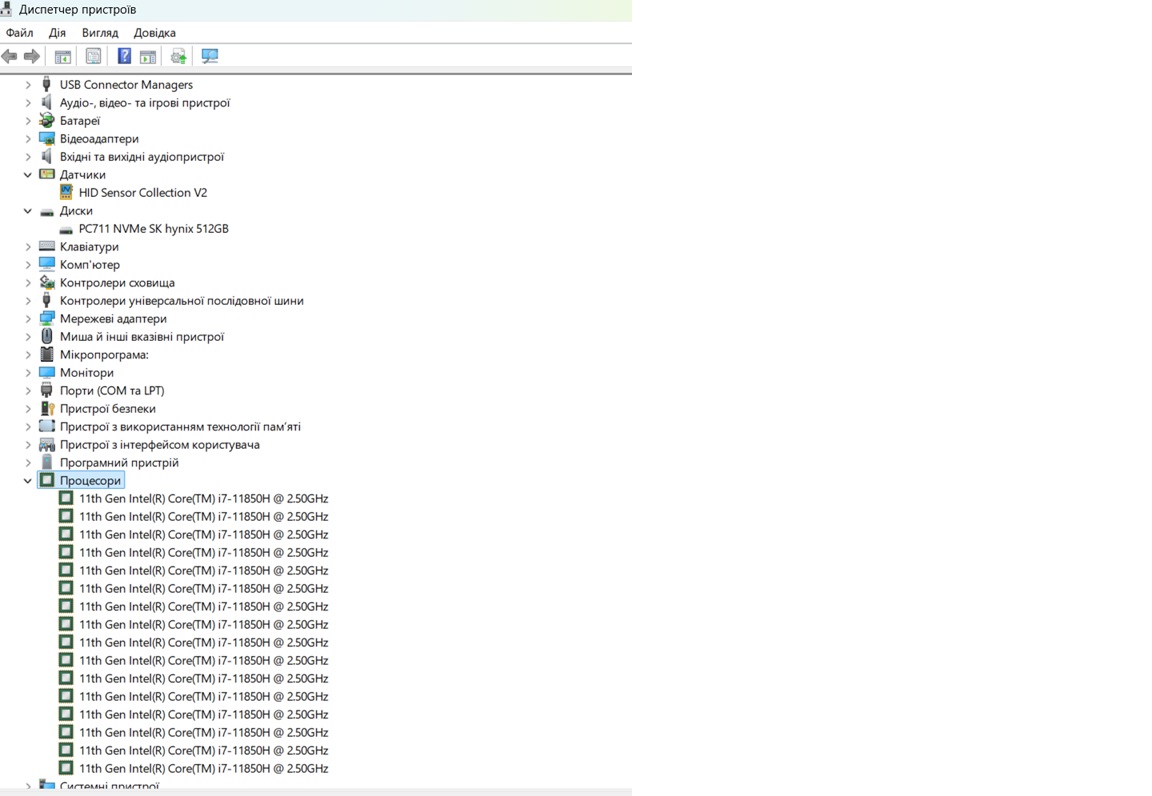Open the Вигляд menu
The image size is (1152, 796).
tap(100, 32)
